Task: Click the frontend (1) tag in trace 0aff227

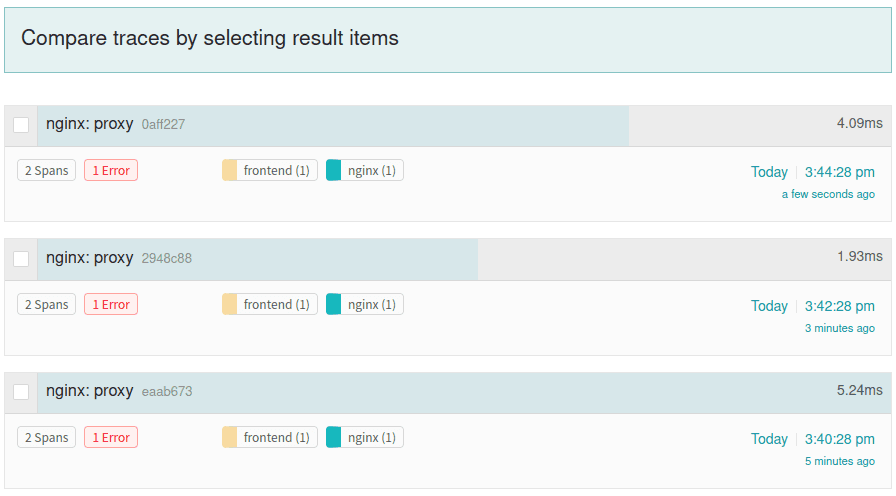Action: 270,171
